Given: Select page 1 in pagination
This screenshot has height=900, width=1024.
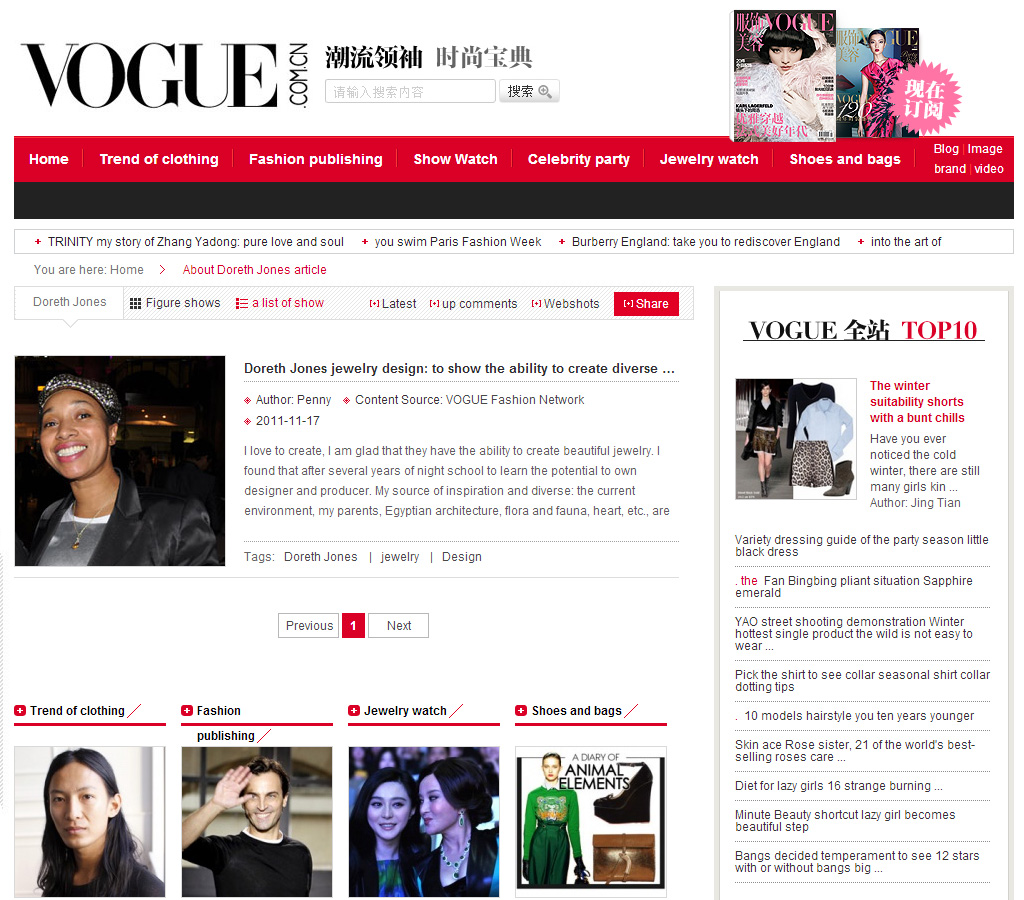Looking at the screenshot, I should point(353,626).
